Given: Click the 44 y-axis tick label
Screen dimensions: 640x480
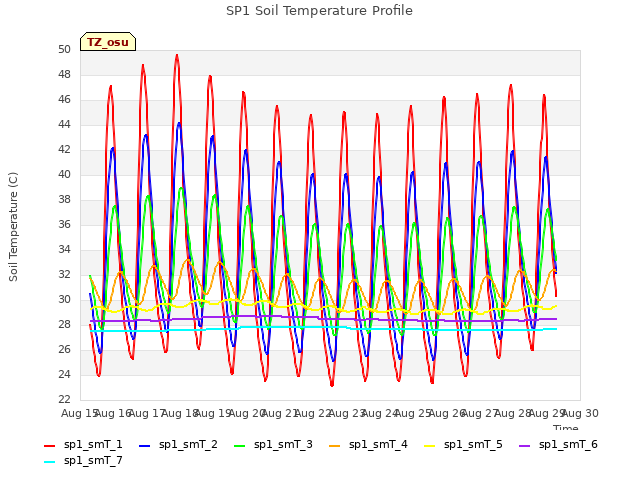Looking at the screenshot, I should pos(64,124).
